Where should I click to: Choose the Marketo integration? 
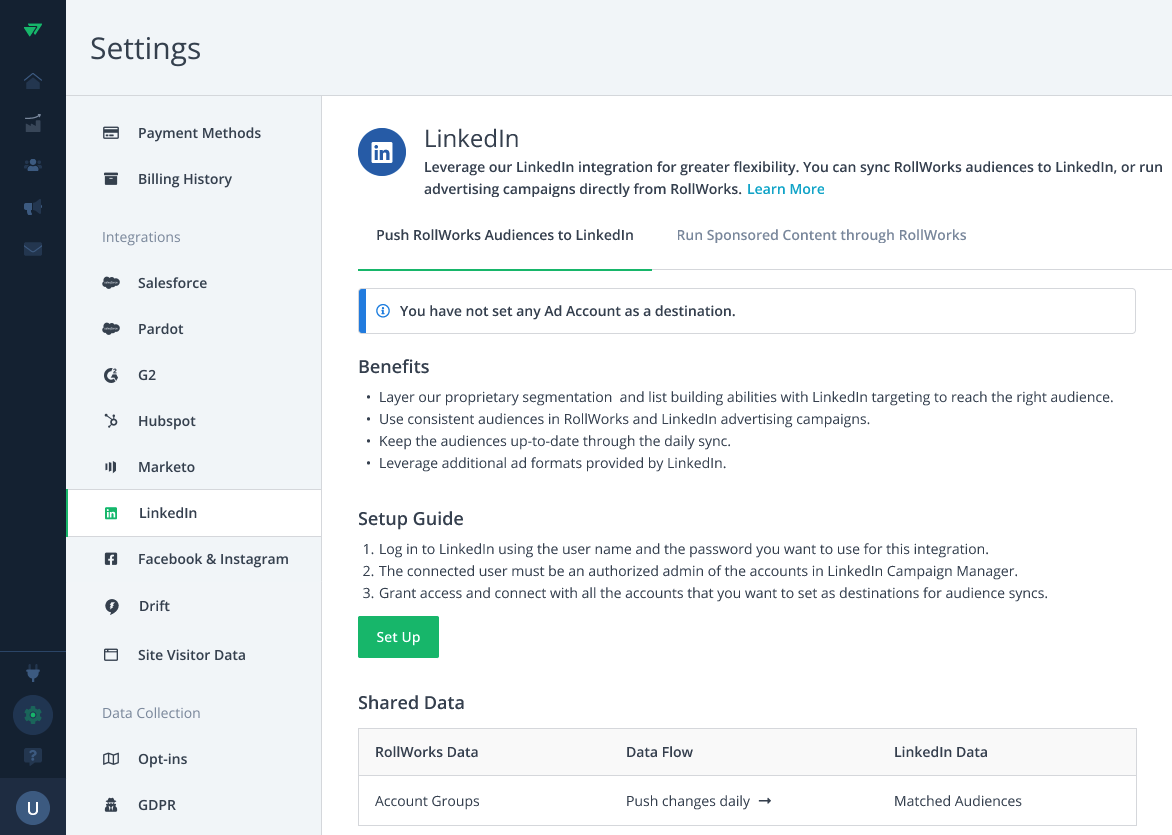pos(194,467)
